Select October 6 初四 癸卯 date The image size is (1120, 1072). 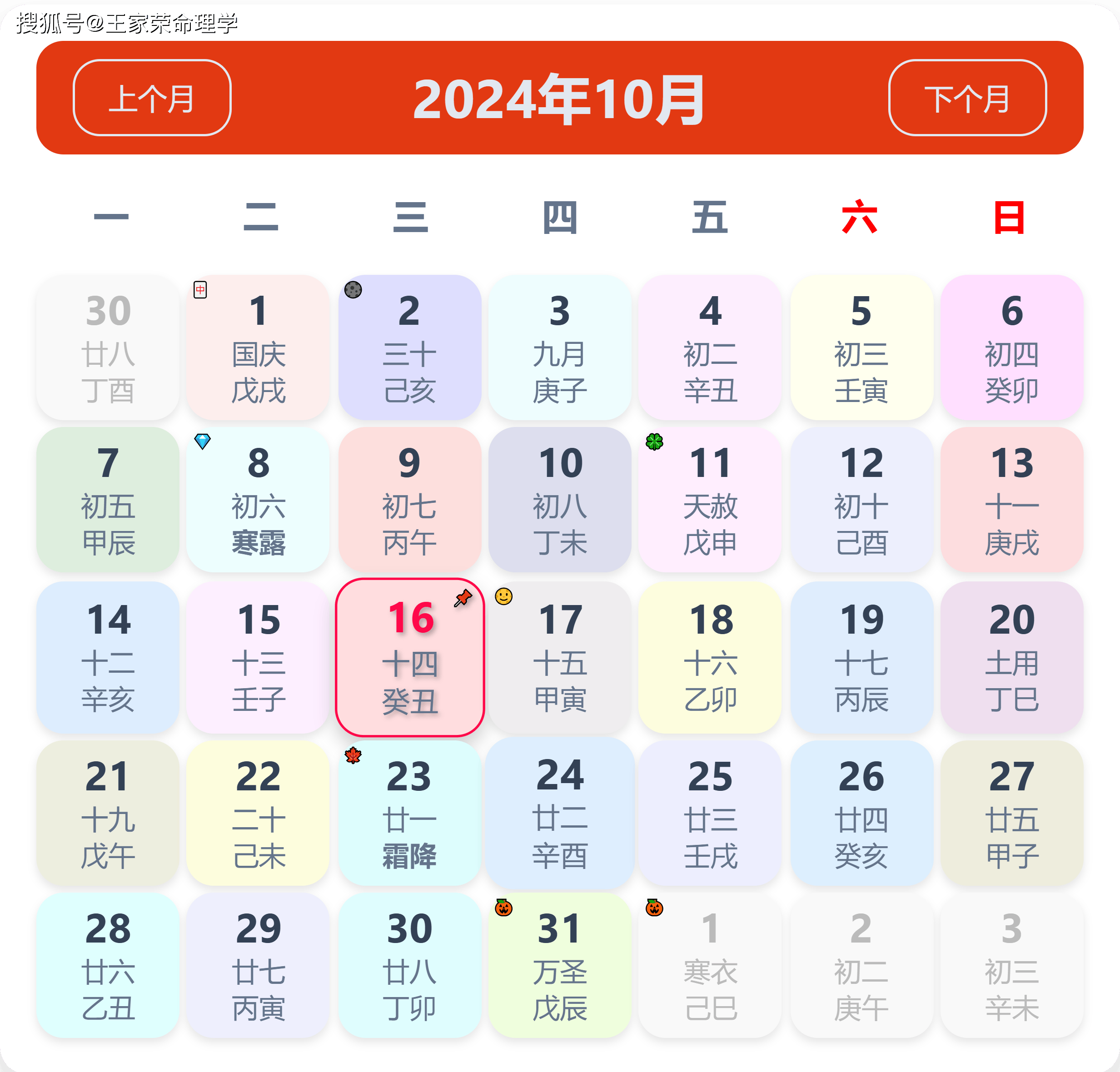click(x=1012, y=347)
